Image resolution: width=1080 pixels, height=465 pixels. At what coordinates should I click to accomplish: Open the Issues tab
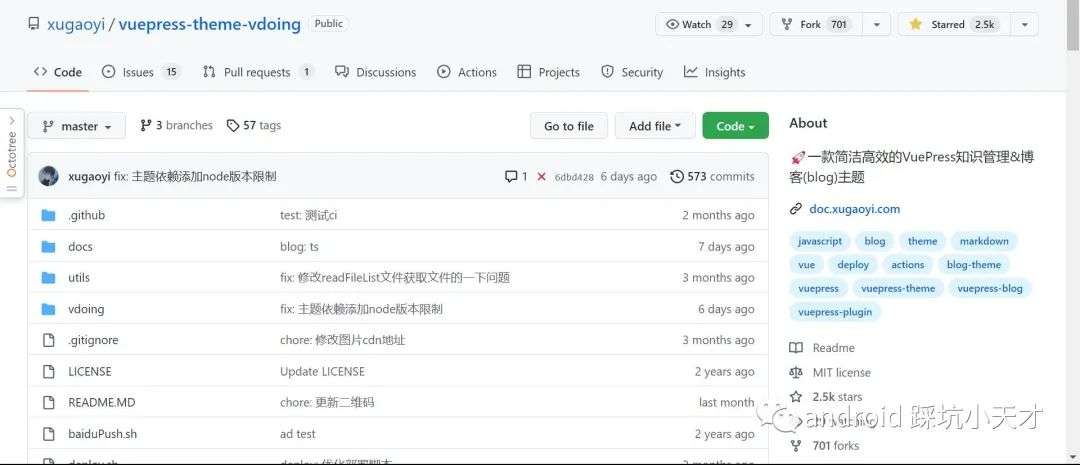(x=141, y=72)
